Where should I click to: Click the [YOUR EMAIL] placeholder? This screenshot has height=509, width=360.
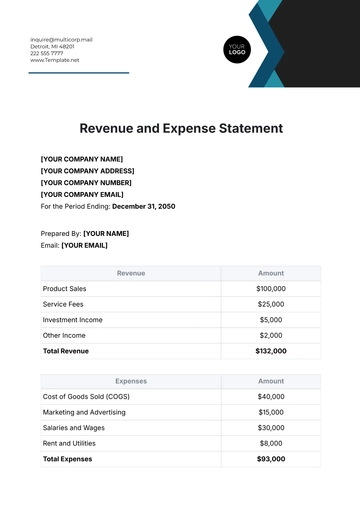tap(84, 245)
